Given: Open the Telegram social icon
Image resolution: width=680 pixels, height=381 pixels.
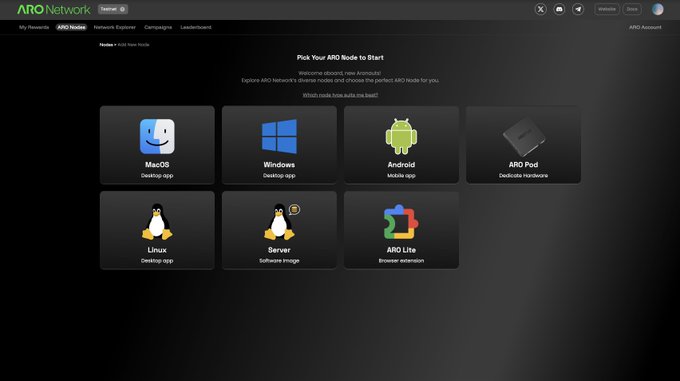Looking at the screenshot, I should tap(578, 9).
